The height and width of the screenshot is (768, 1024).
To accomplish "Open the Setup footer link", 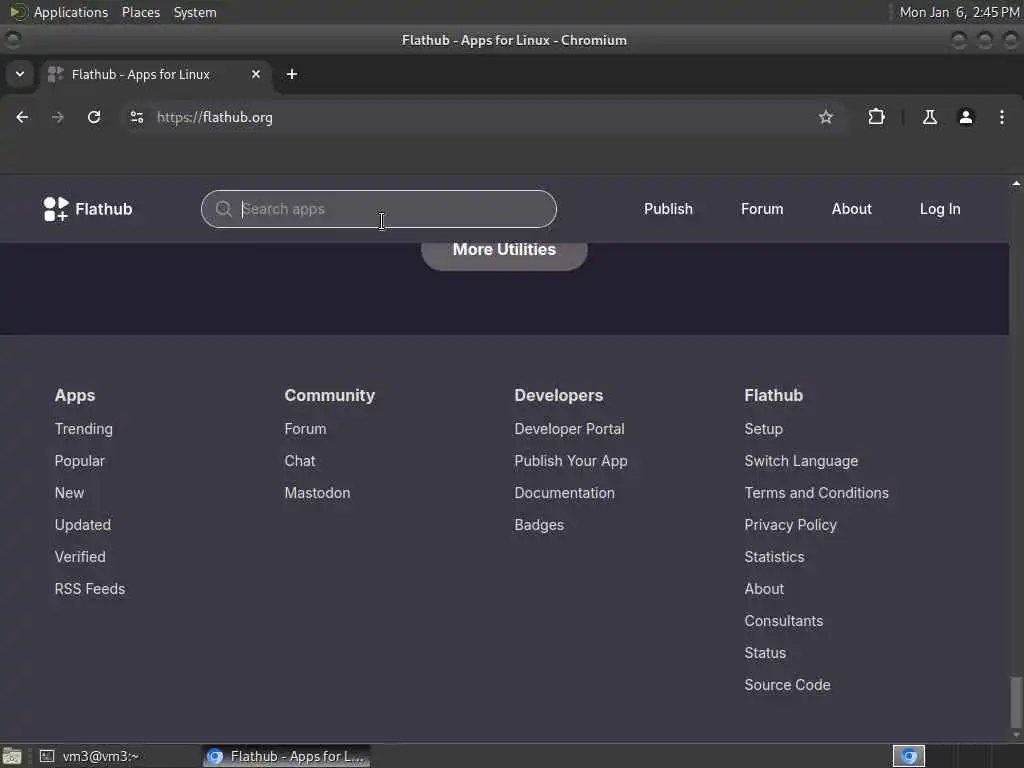I will pyautogui.click(x=763, y=429).
